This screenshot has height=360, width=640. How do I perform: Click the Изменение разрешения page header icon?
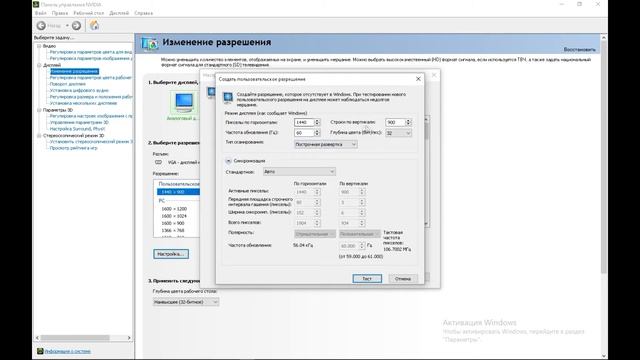tap(149, 43)
